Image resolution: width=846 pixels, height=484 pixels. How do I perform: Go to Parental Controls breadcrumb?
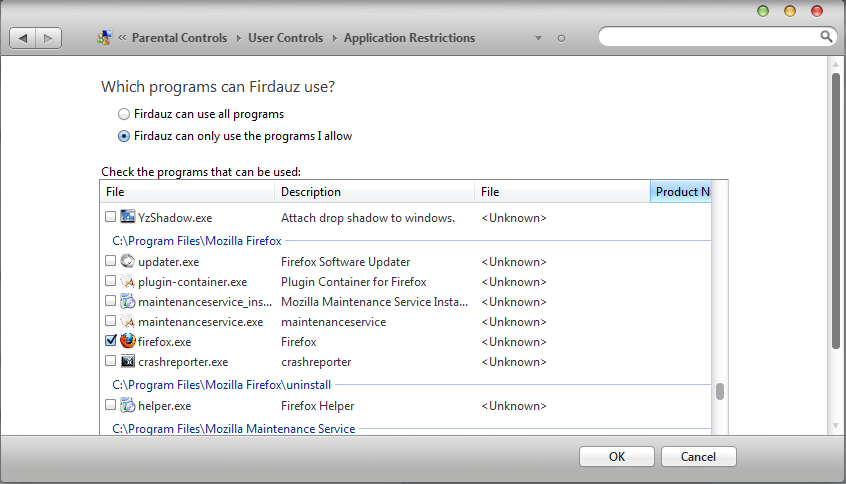179,38
